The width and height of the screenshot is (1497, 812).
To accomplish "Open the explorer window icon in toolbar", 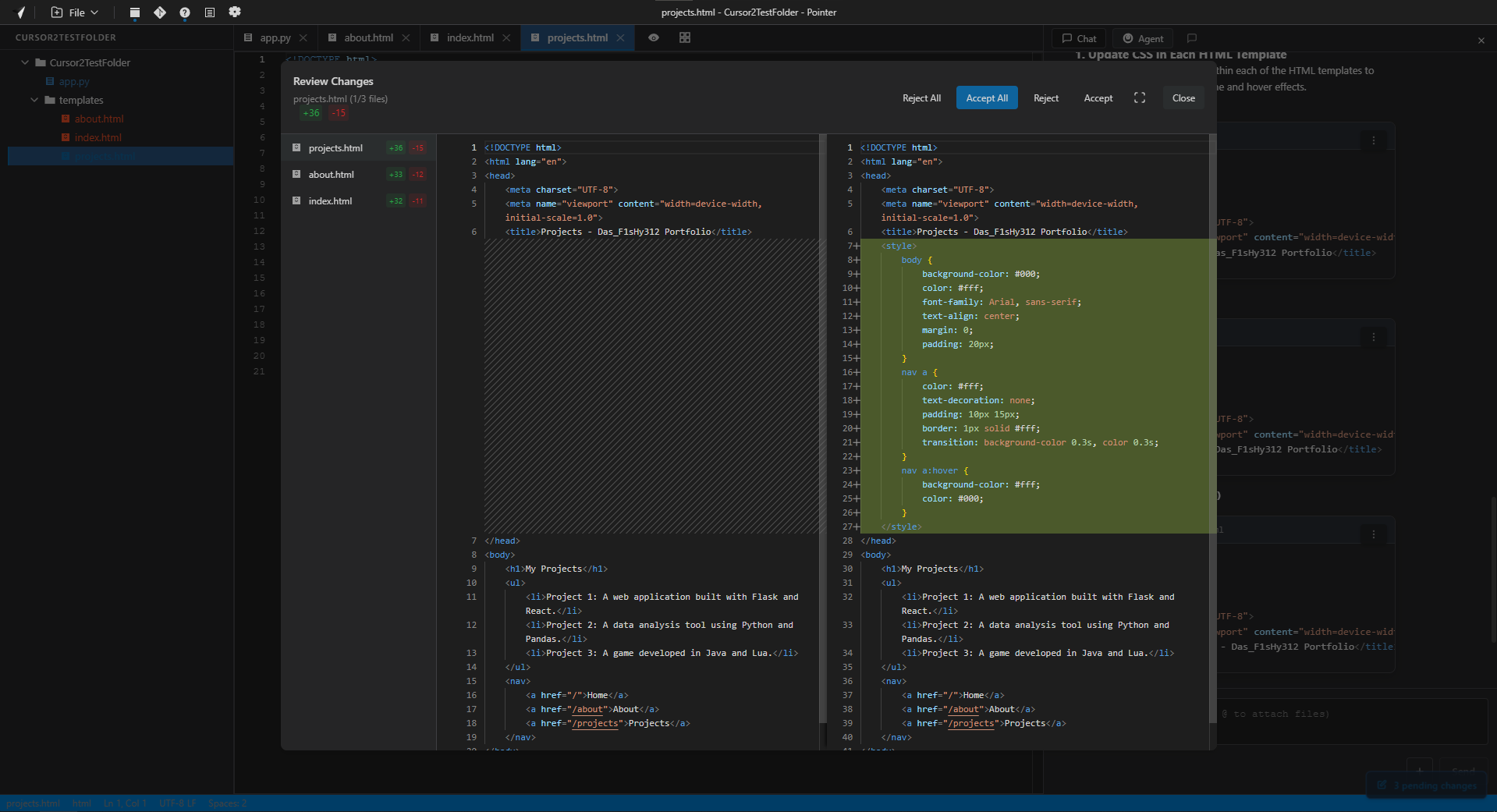I will pos(135,12).
